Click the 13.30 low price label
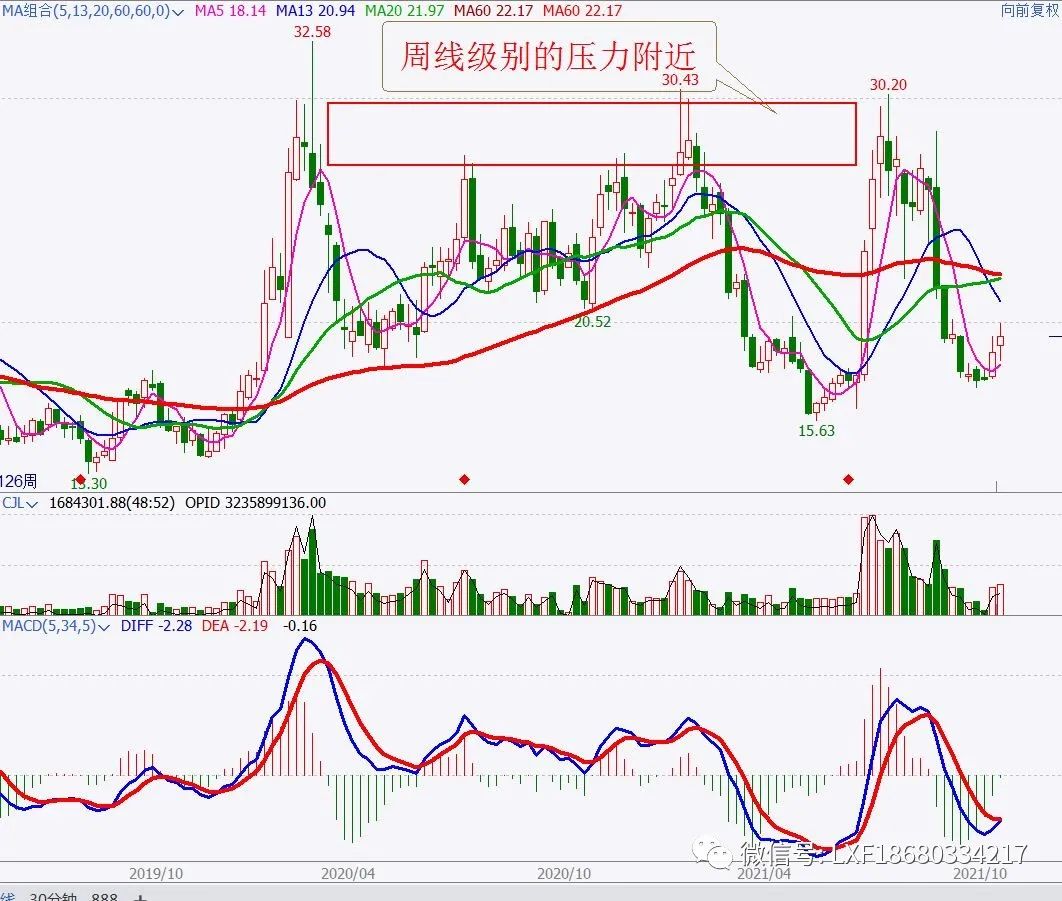This screenshot has width=1062, height=901. click(x=89, y=484)
